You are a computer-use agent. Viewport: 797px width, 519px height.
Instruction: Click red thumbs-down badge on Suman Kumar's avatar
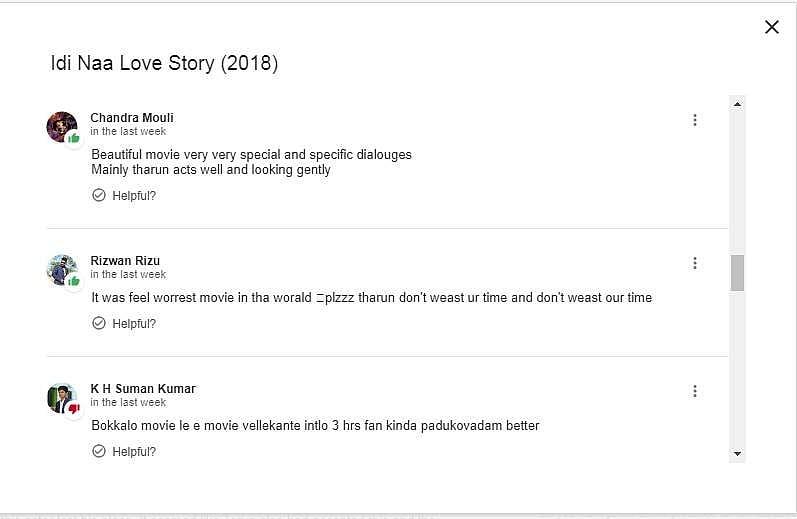coord(74,408)
